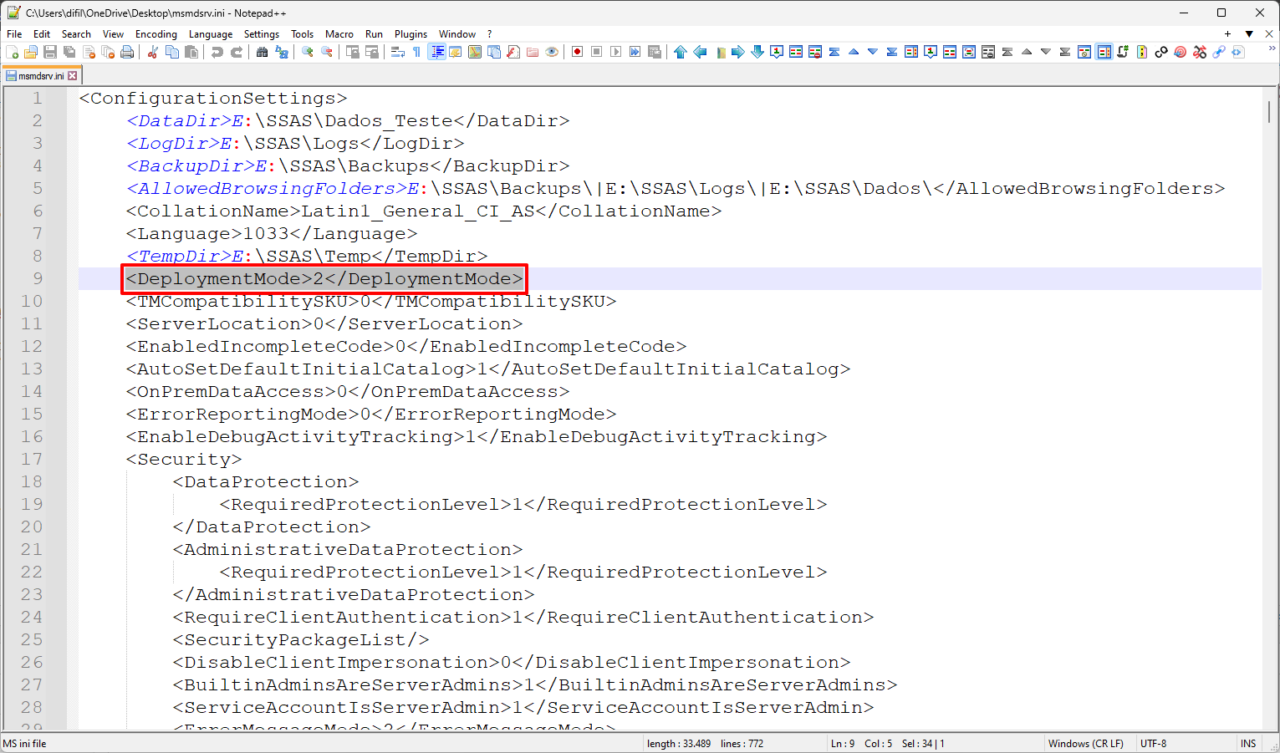Select the msmdsrv.ini document tab
The width and height of the screenshot is (1280, 753).
pyautogui.click(x=40, y=74)
